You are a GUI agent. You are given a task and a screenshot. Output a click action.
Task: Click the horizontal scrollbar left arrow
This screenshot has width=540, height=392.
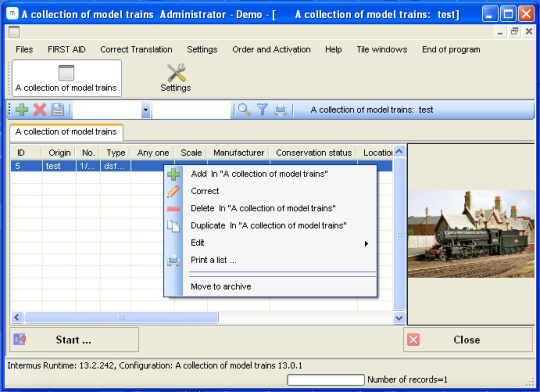coord(17,317)
